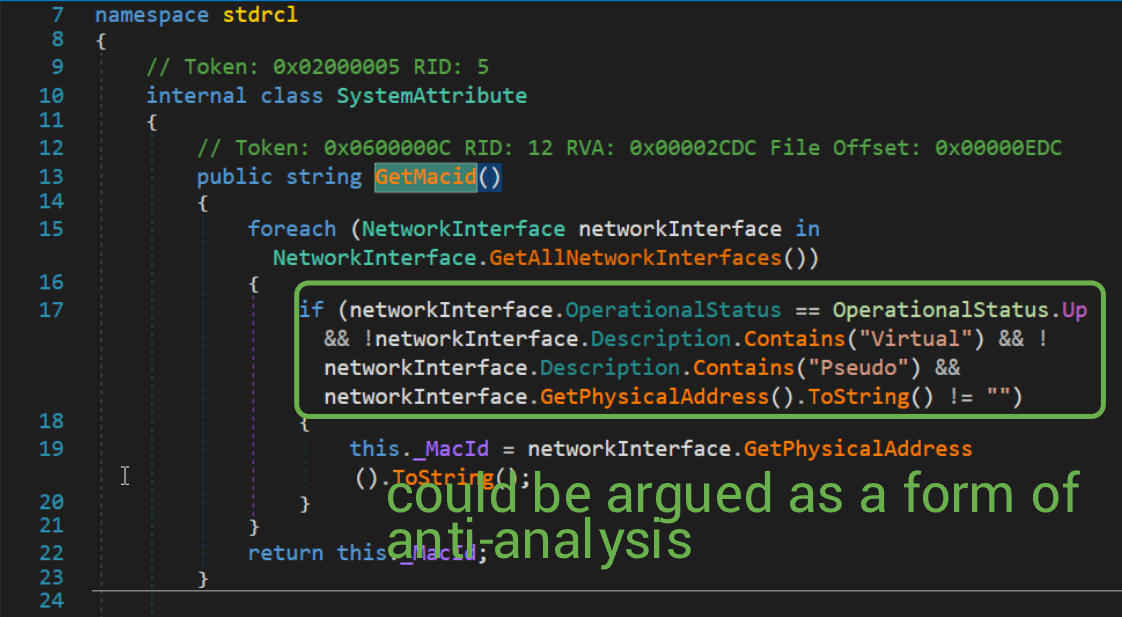Viewport: 1122px width, 617px height.
Task: Click line number 7 in the gutter
Action: click(57, 15)
